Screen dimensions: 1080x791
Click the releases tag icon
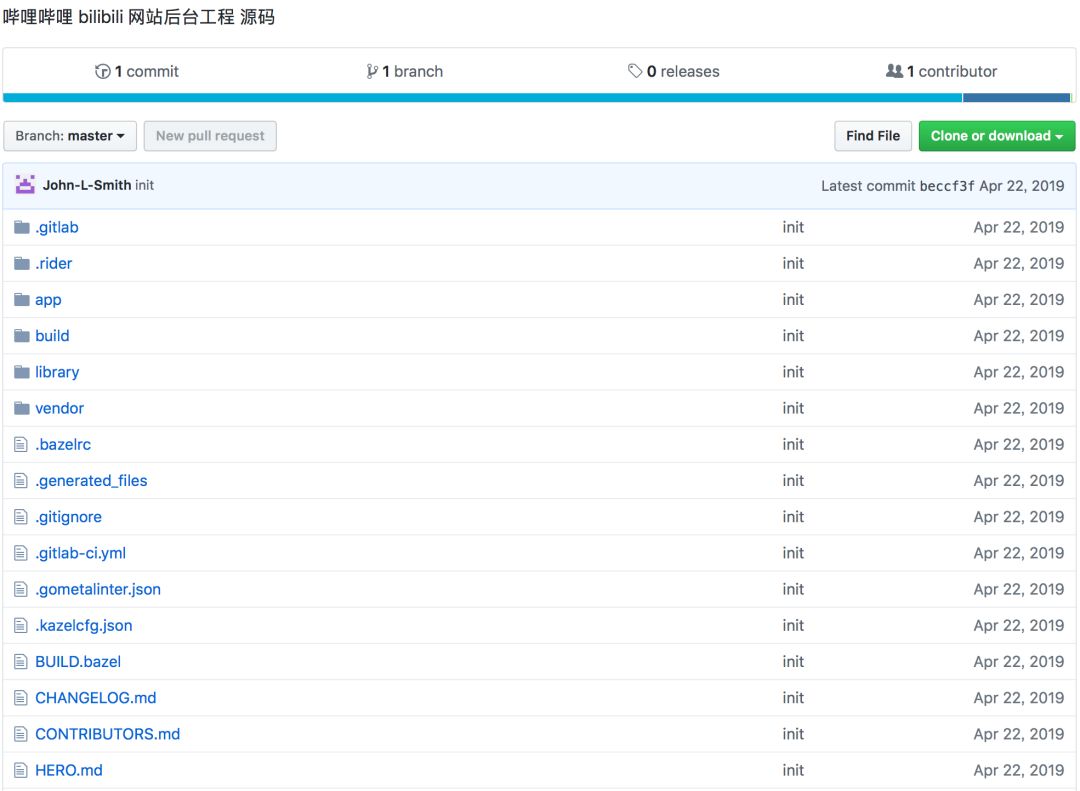(635, 71)
